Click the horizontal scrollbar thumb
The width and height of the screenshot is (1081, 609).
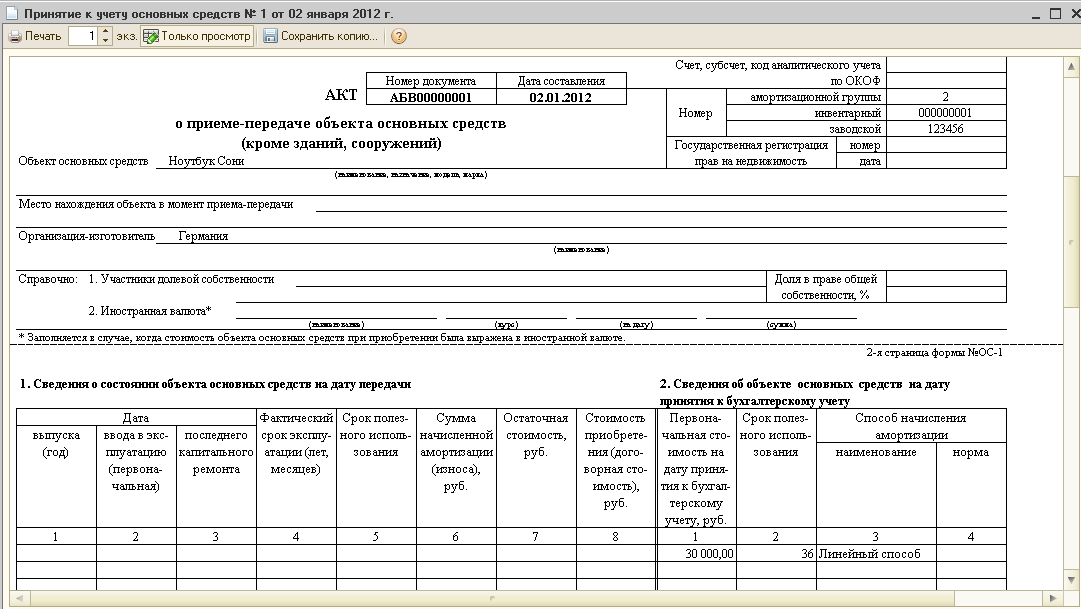click(x=492, y=598)
